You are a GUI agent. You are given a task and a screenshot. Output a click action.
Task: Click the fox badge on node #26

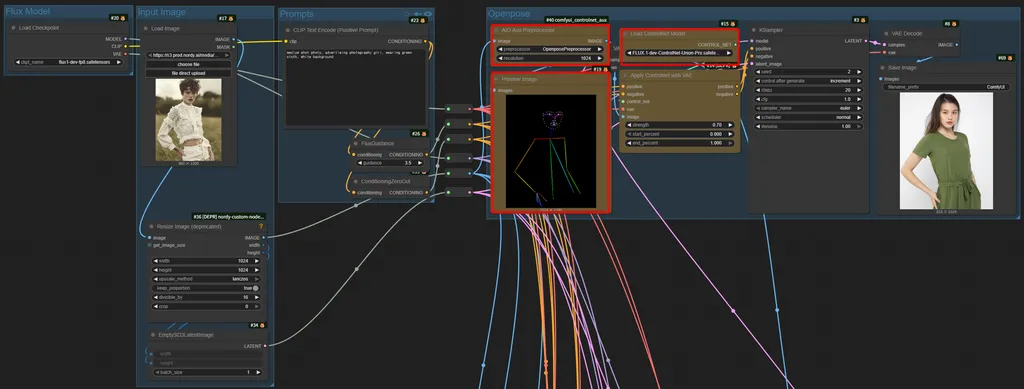coord(424,134)
